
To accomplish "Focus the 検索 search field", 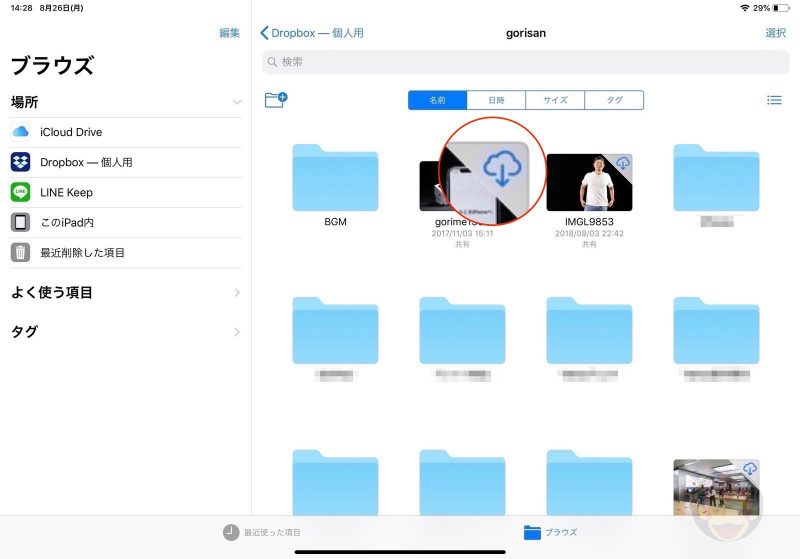I will [x=526, y=62].
